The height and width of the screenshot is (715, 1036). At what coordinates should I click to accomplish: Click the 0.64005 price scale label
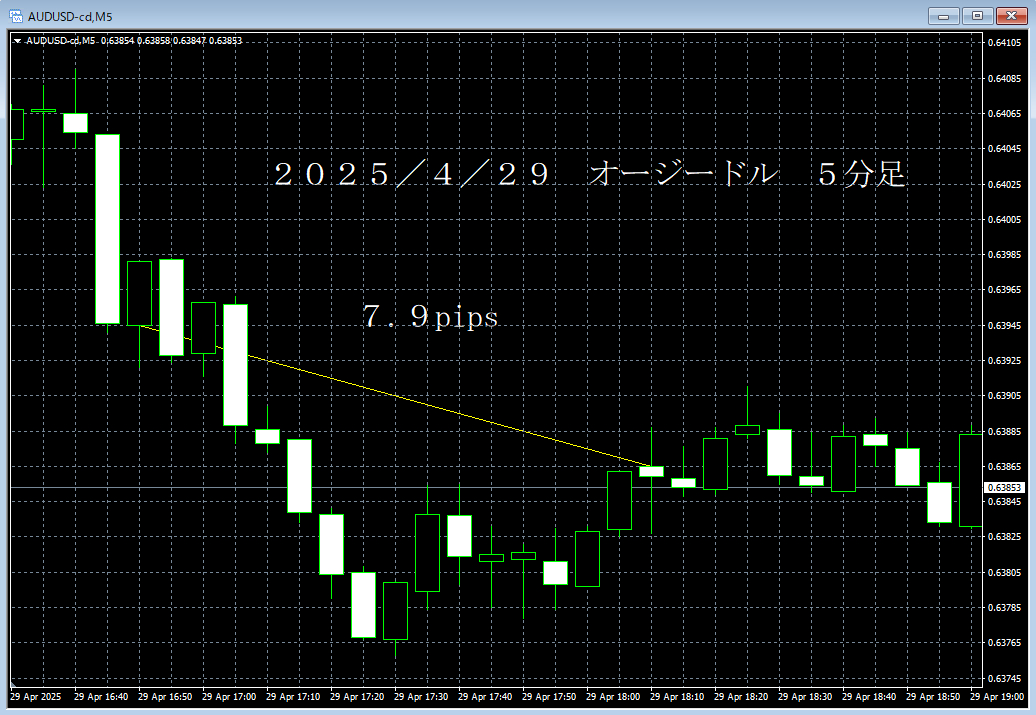[x=1004, y=219]
